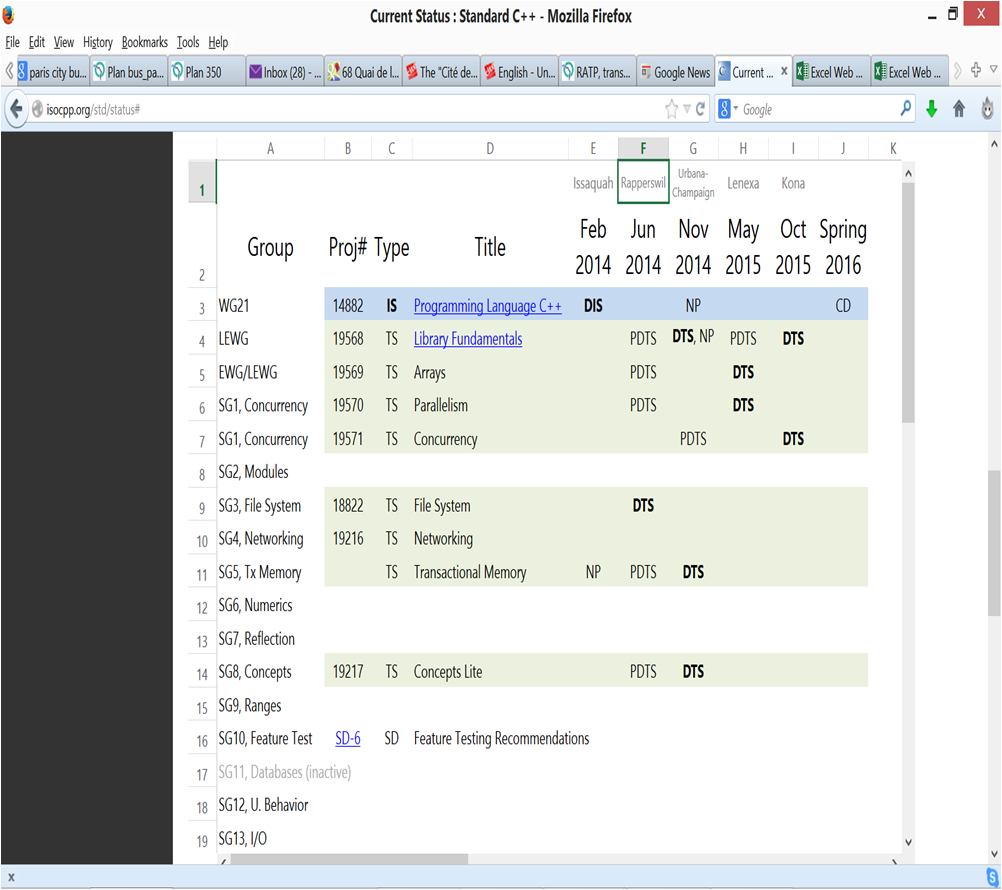Select row 3 header
Image resolution: width=1002 pixels, height=890 pixels.
[x=202, y=306]
